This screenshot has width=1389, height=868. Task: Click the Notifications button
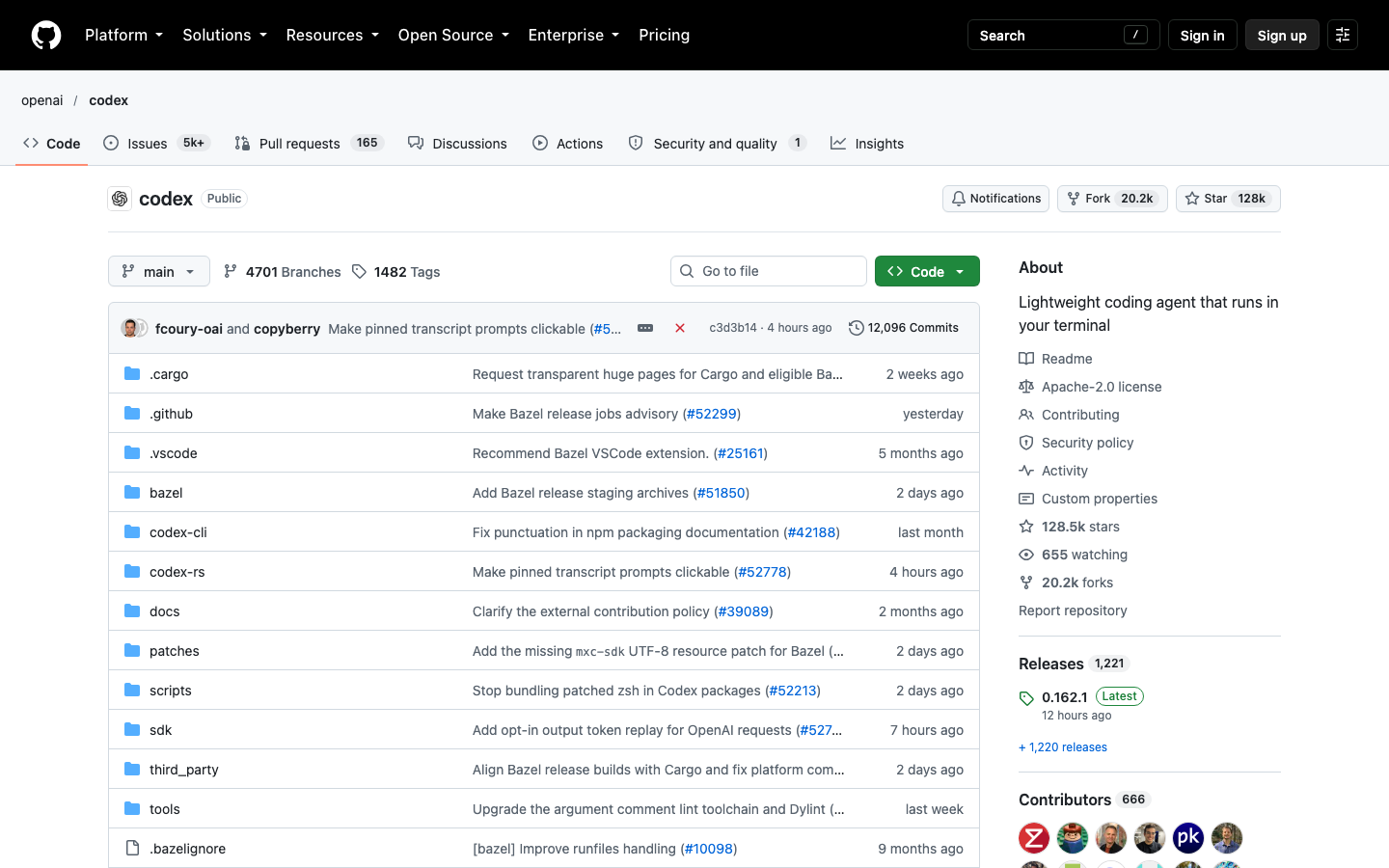(x=995, y=199)
